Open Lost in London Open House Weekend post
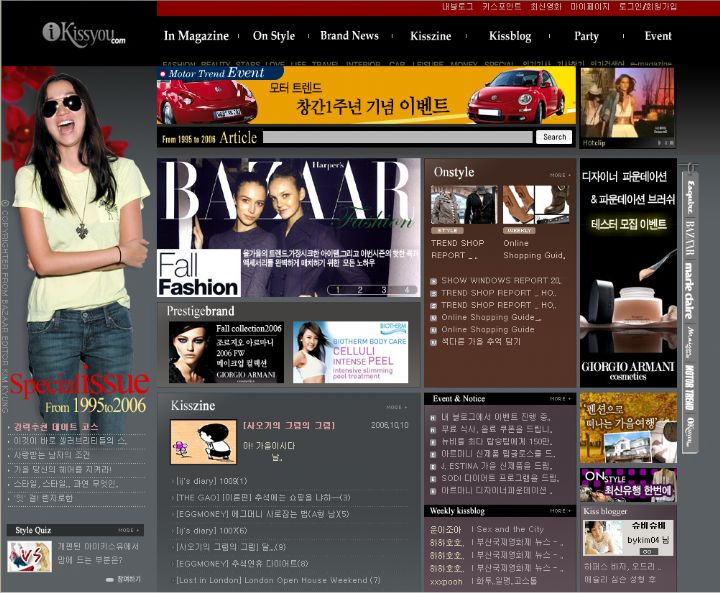The image size is (720, 593). (278, 580)
